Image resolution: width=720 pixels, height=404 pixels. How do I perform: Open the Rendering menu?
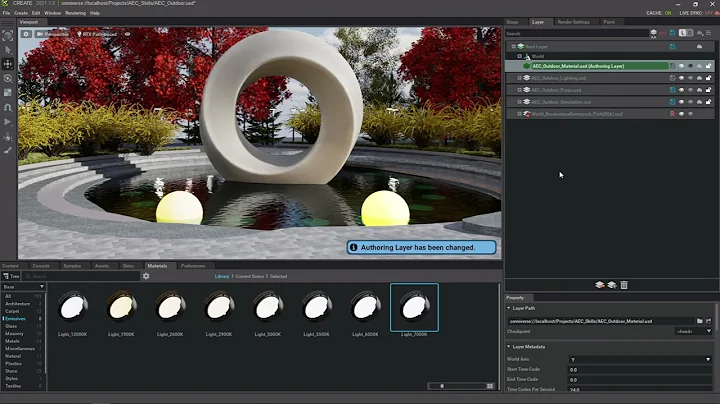click(x=75, y=13)
